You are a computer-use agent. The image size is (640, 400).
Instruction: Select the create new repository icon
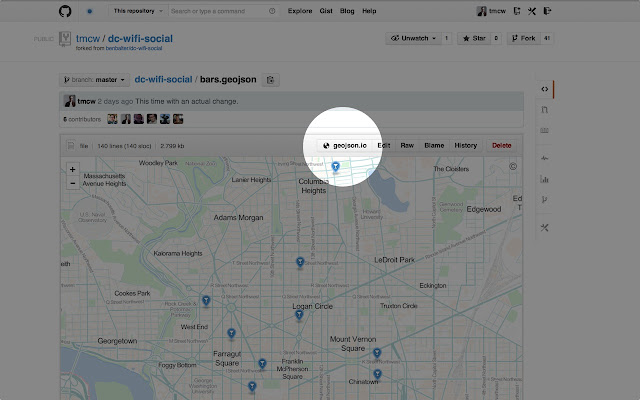click(x=517, y=11)
